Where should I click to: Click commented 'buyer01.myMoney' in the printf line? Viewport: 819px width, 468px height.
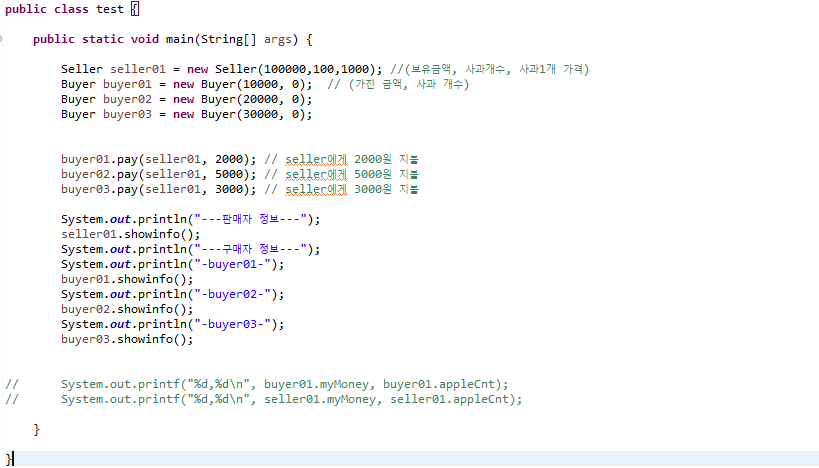point(316,384)
